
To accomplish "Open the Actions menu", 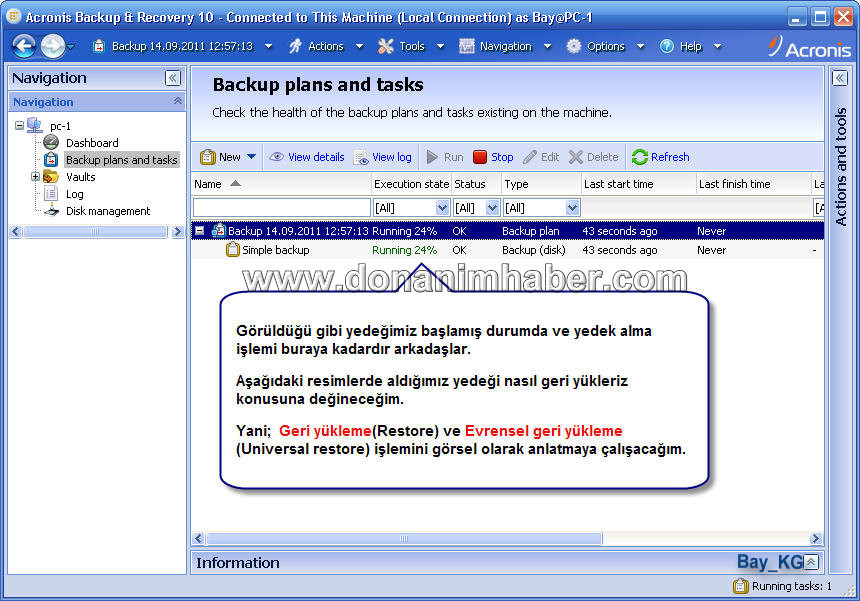I will coord(326,46).
